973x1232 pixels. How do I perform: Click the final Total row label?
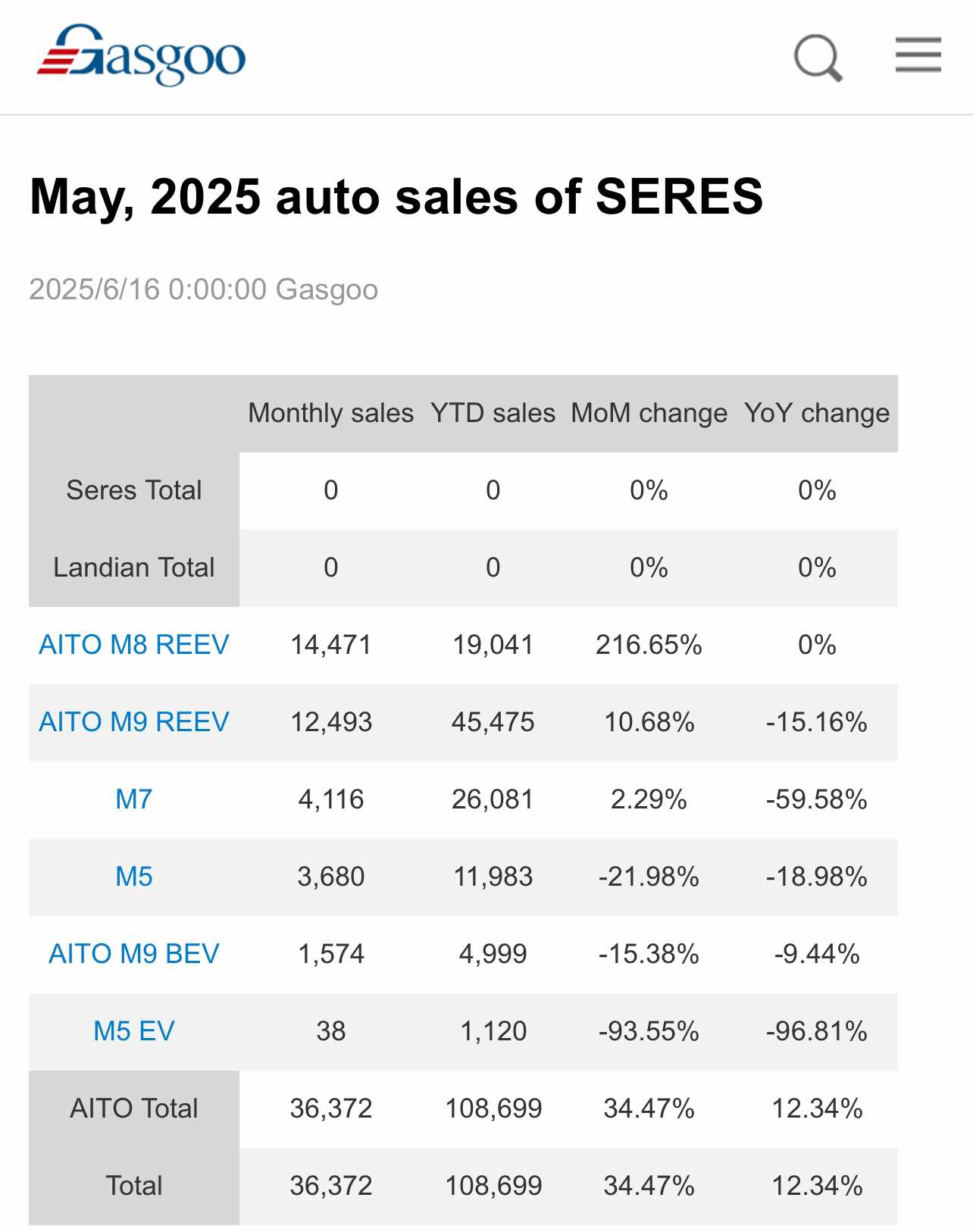coord(134,1186)
